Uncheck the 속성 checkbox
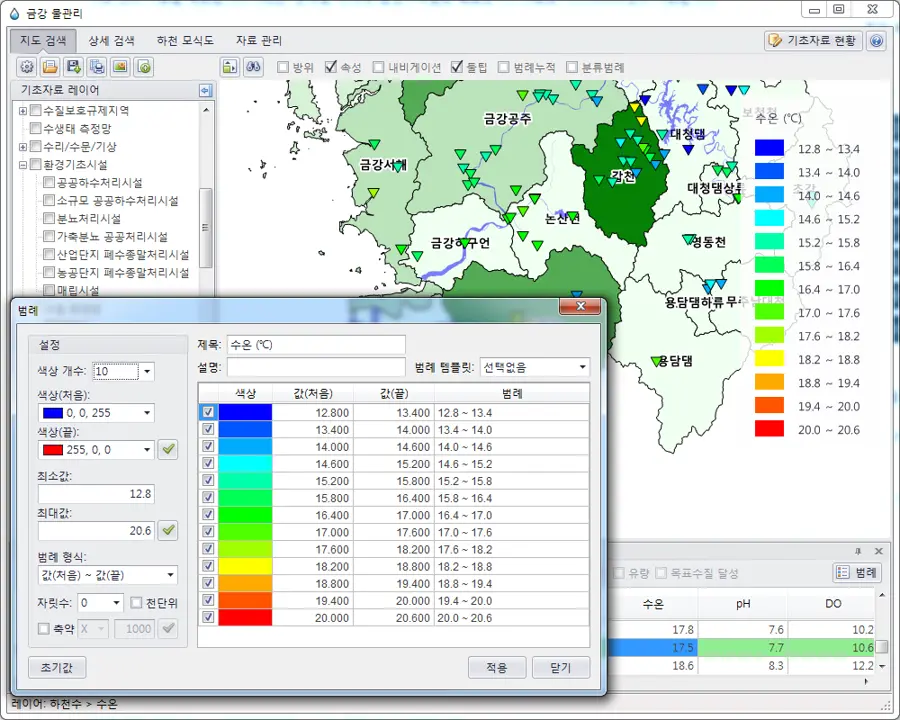Screen dimensions: 900x720 coord(331,67)
